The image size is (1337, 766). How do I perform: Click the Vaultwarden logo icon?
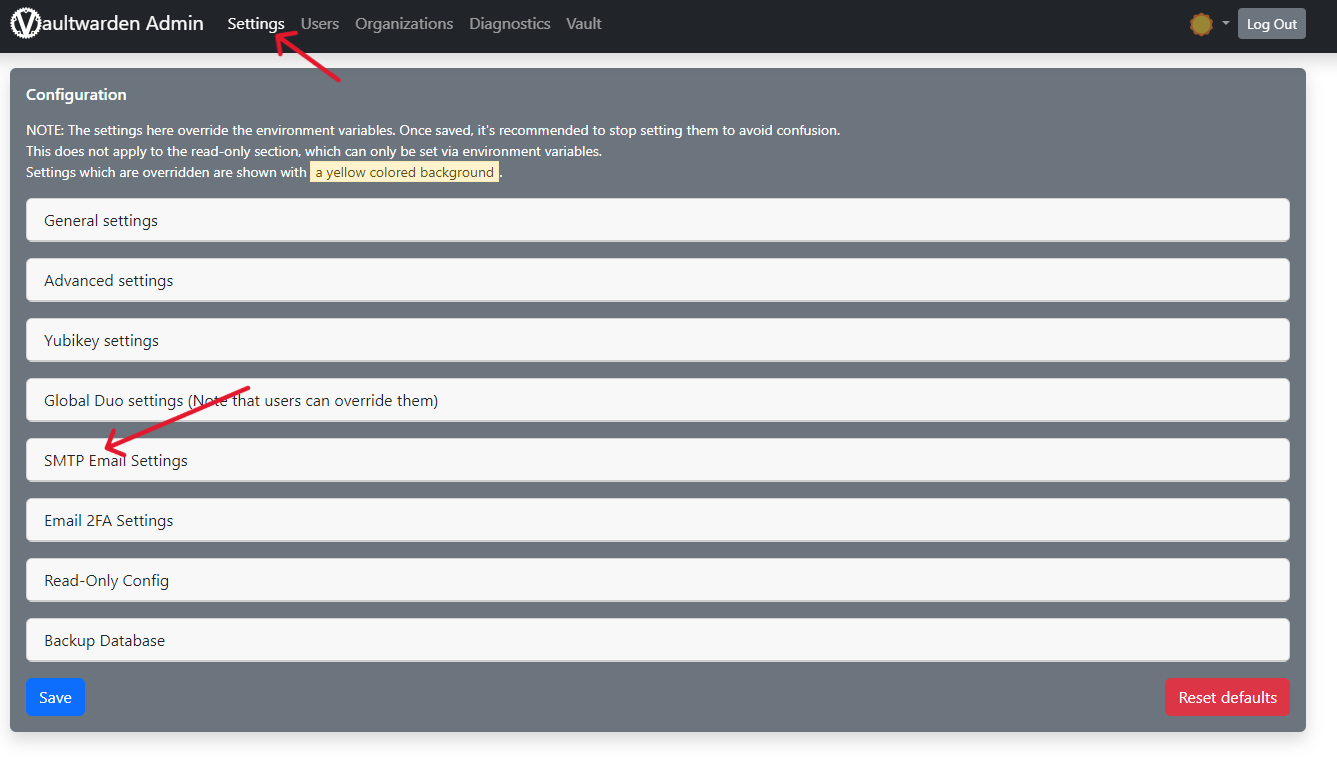26,23
